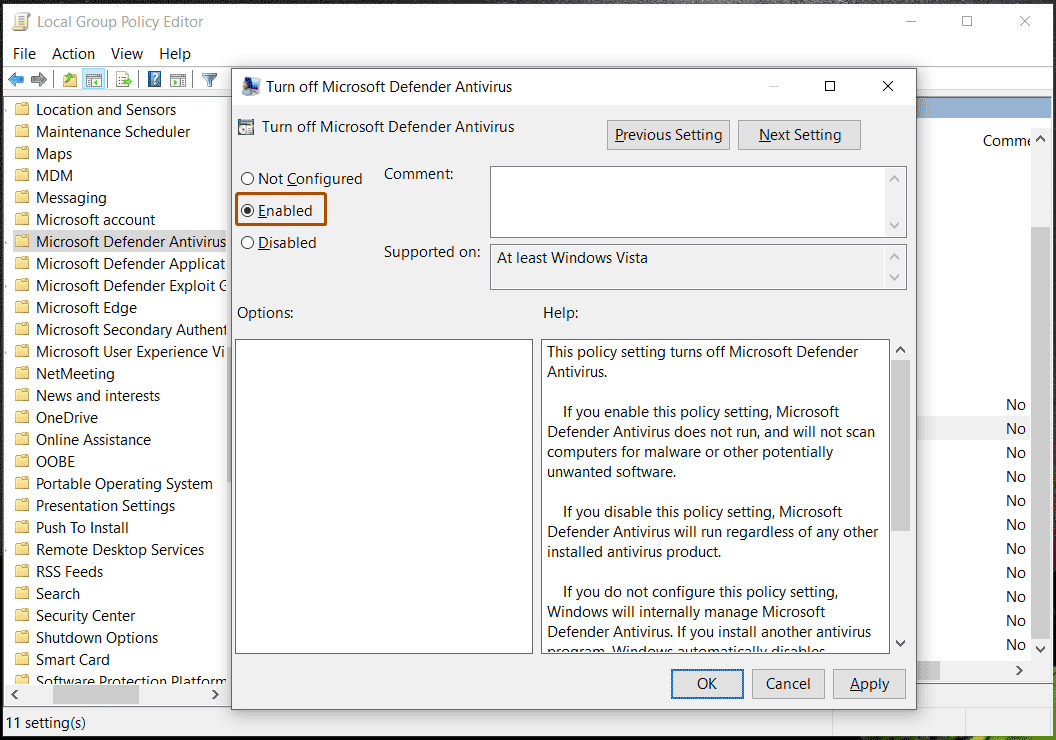Select Portable Operating System in the tree

tap(124, 483)
